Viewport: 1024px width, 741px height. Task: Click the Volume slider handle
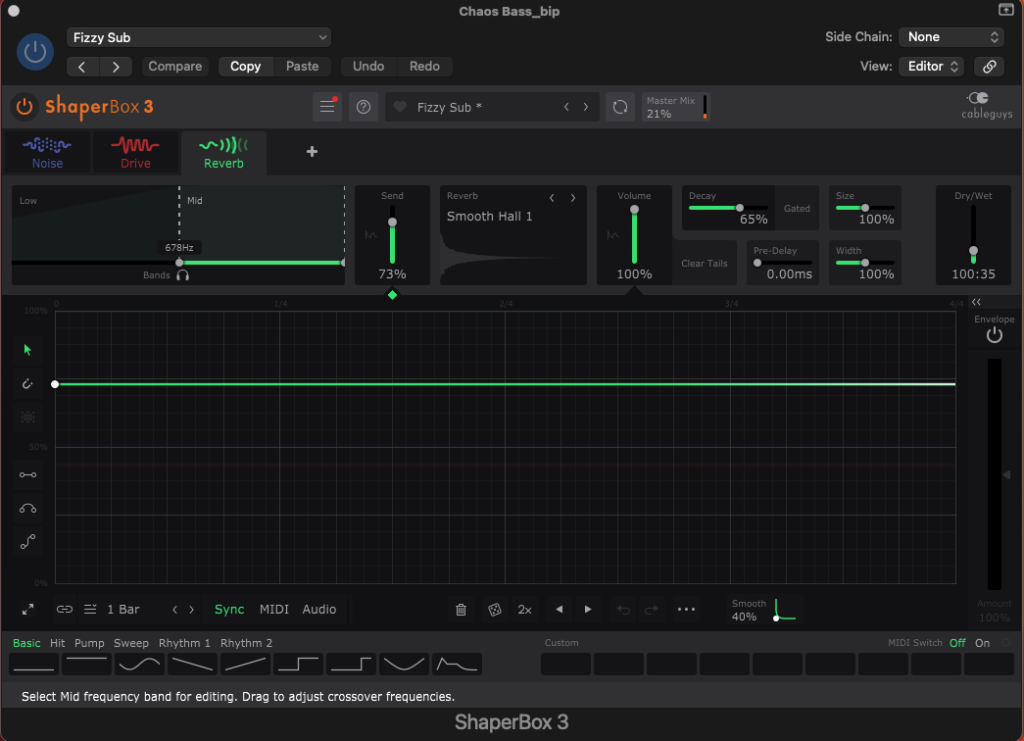click(x=634, y=210)
